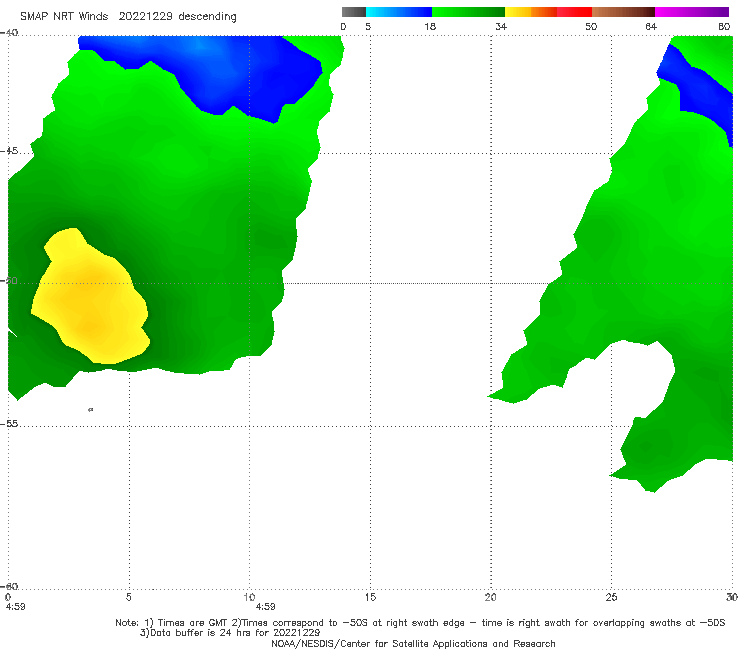
Task: Click the color bar label 18
Action: tap(430, 26)
